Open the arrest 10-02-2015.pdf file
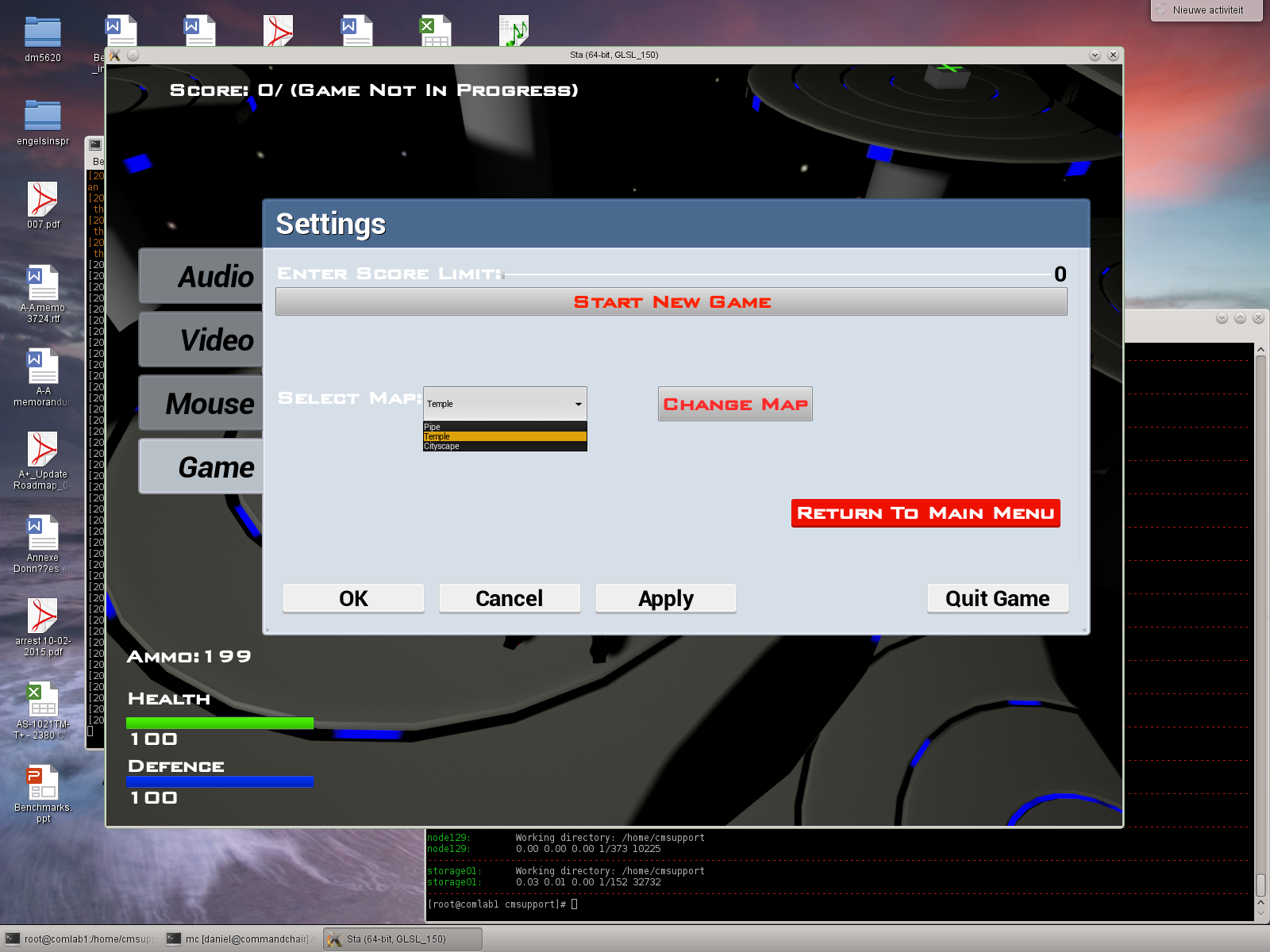This screenshot has width=1270, height=952. click(43, 616)
